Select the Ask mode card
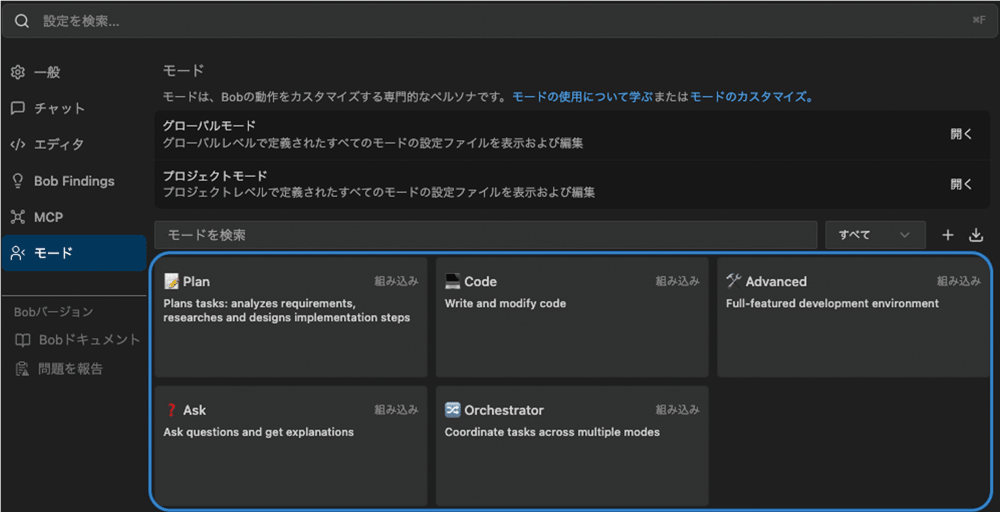The width and height of the screenshot is (1000, 512). coord(291,446)
